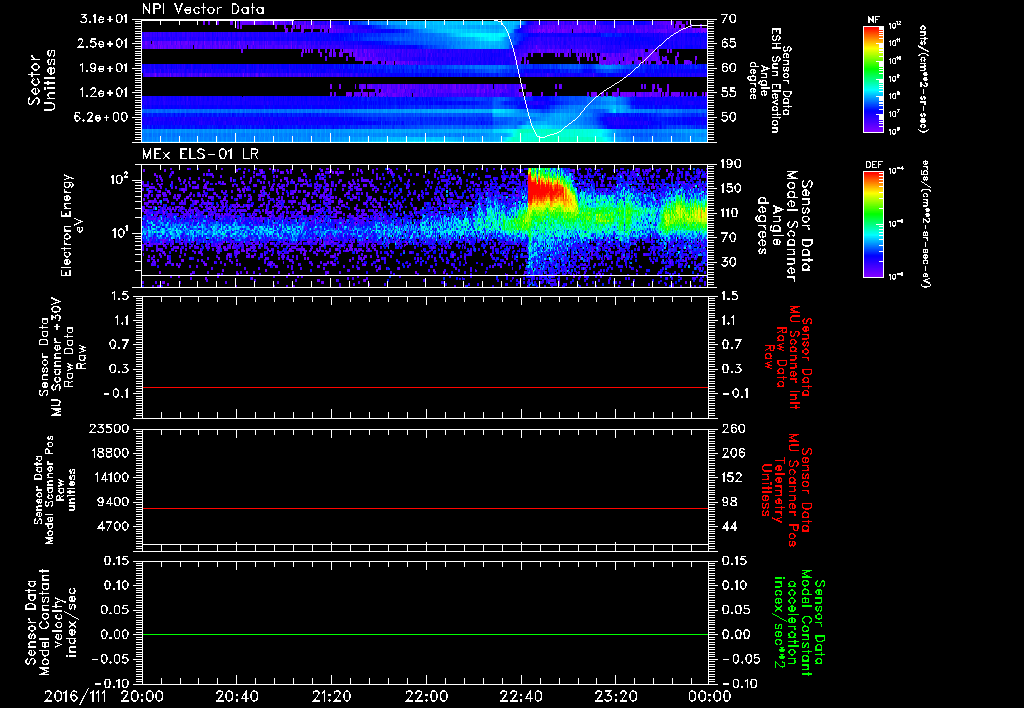Click the '22:40' time axis label
Image resolution: width=1024 pixels, height=708 pixels.
520,696
